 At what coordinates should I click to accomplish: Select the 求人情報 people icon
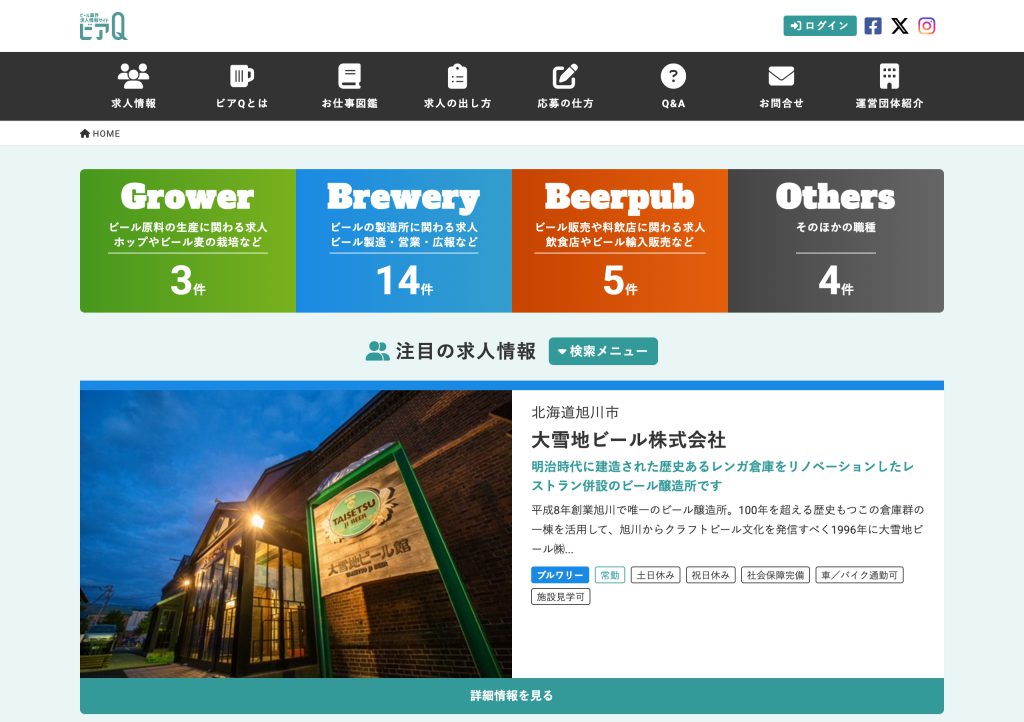pos(133,75)
